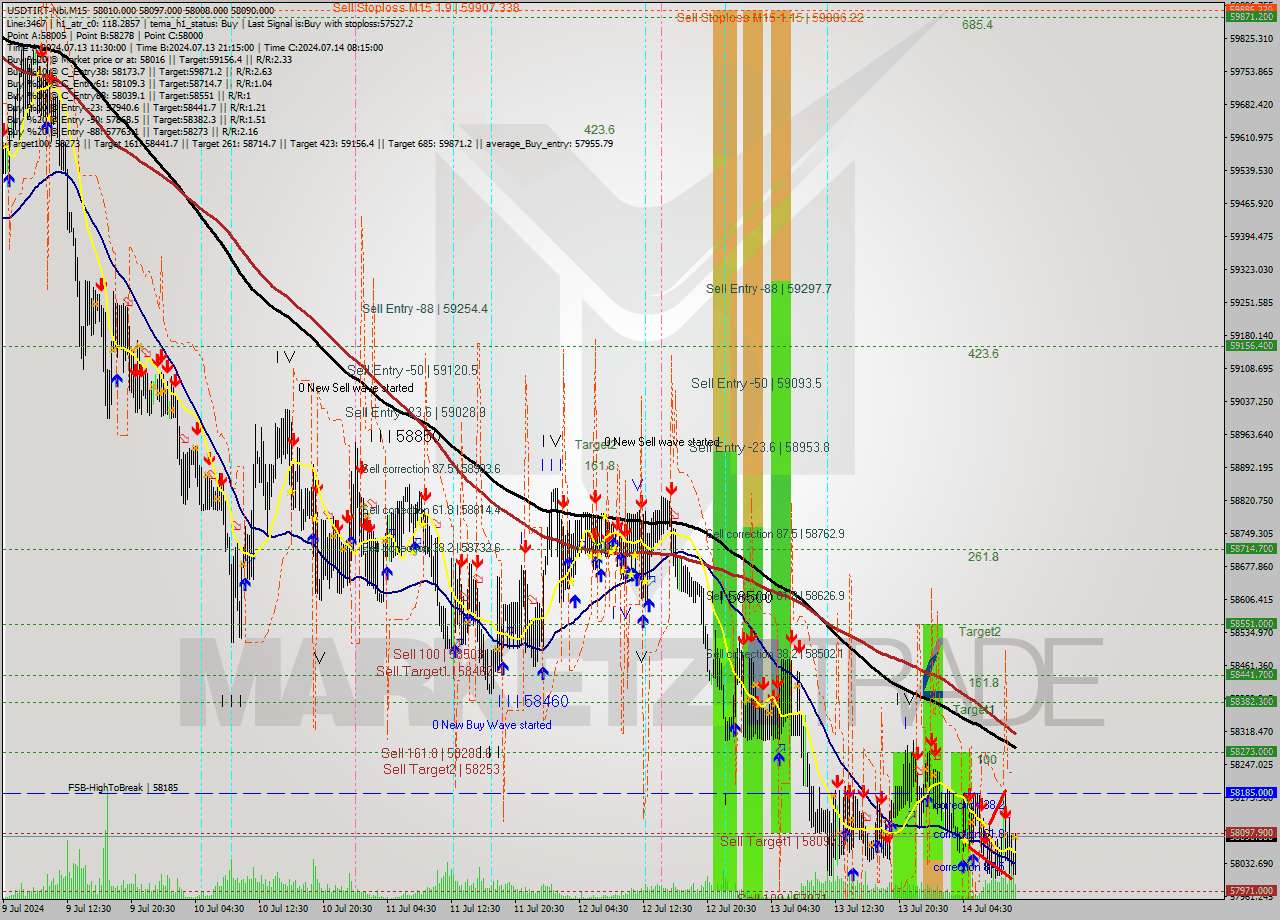Image resolution: width=1280 pixels, height=920 pixels.
Task: Click the 57971.000 red price tag
Action: 1251,890
